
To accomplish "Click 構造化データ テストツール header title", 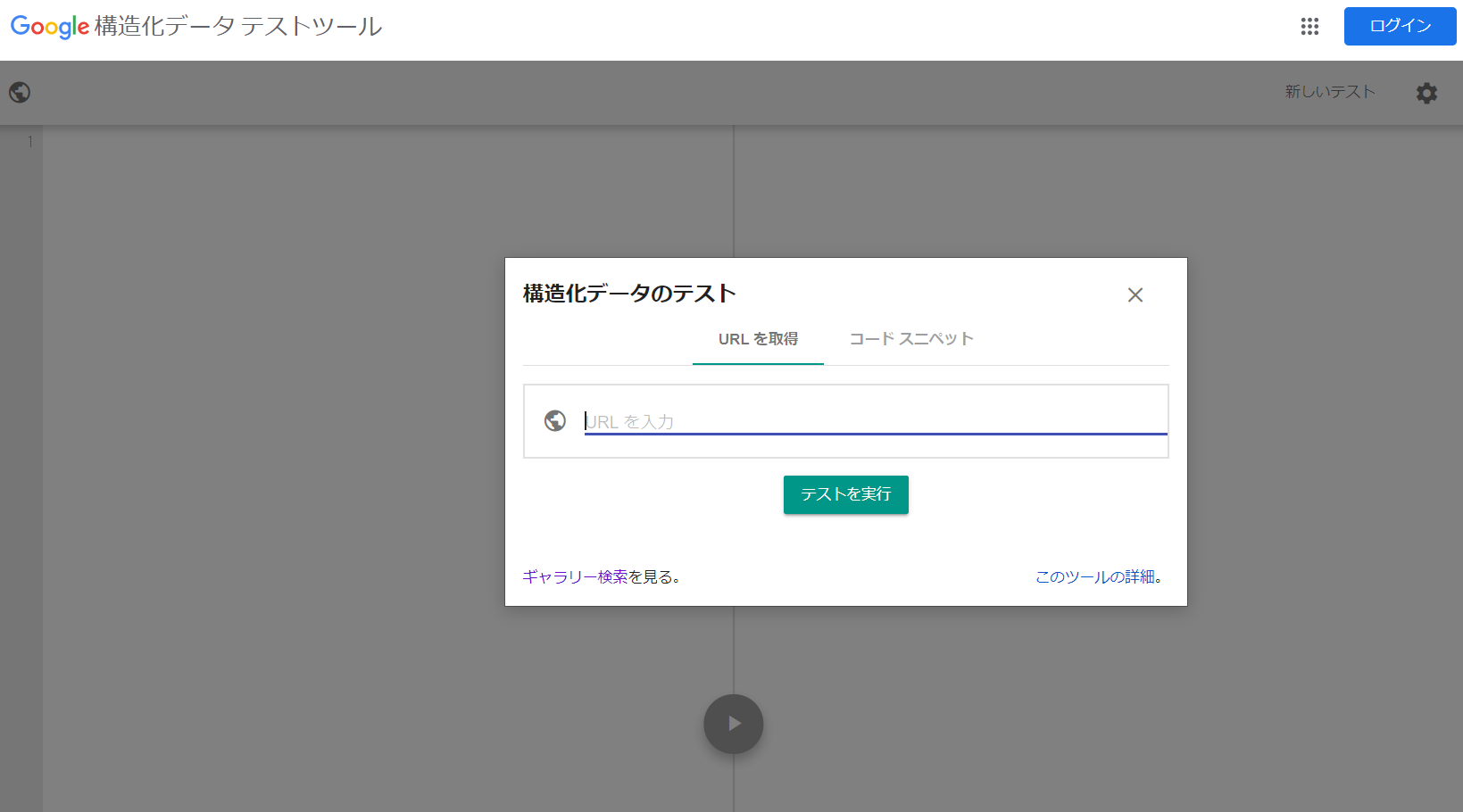I will 238,27.
